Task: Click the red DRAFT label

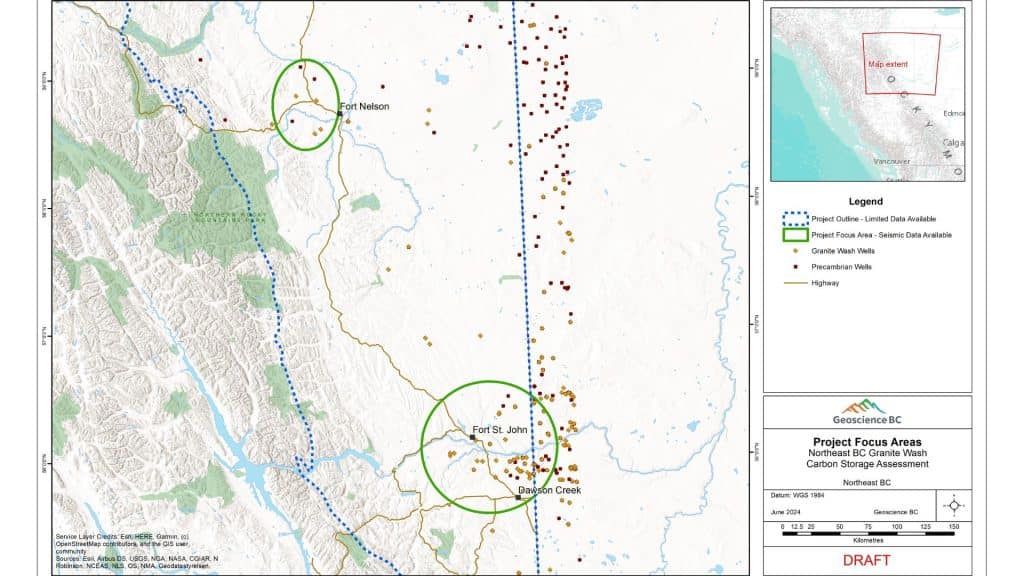Action: coord(867,561)
